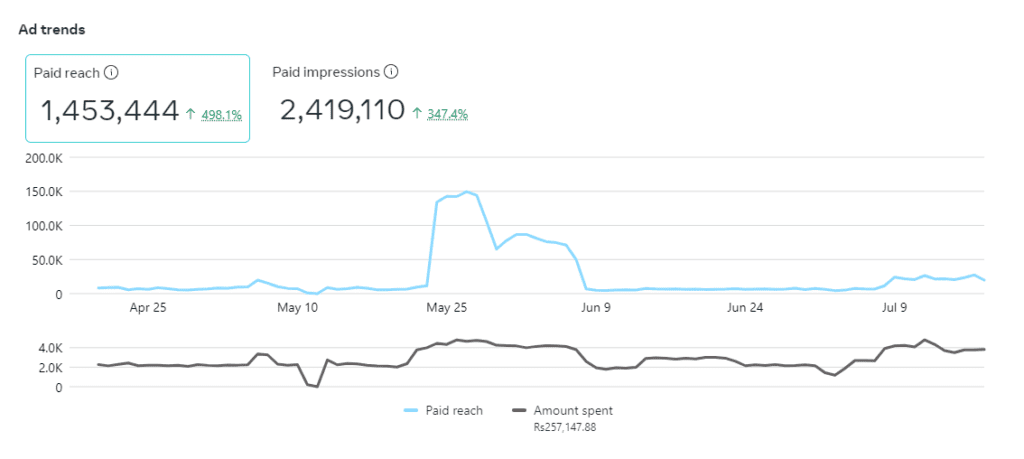Image resolution: width=1024 pixels, height=459 pixels.
Task: Click the info icon beside Paid impressions
Action: tap(392, 72)
